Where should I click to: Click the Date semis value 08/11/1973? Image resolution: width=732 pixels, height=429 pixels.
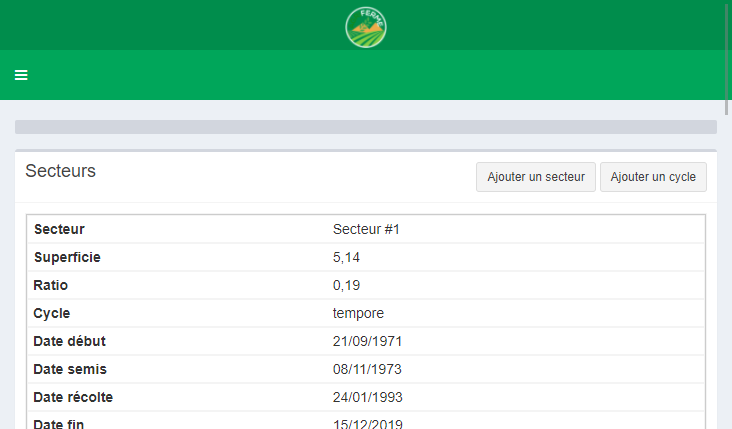[x=367, y=369]
